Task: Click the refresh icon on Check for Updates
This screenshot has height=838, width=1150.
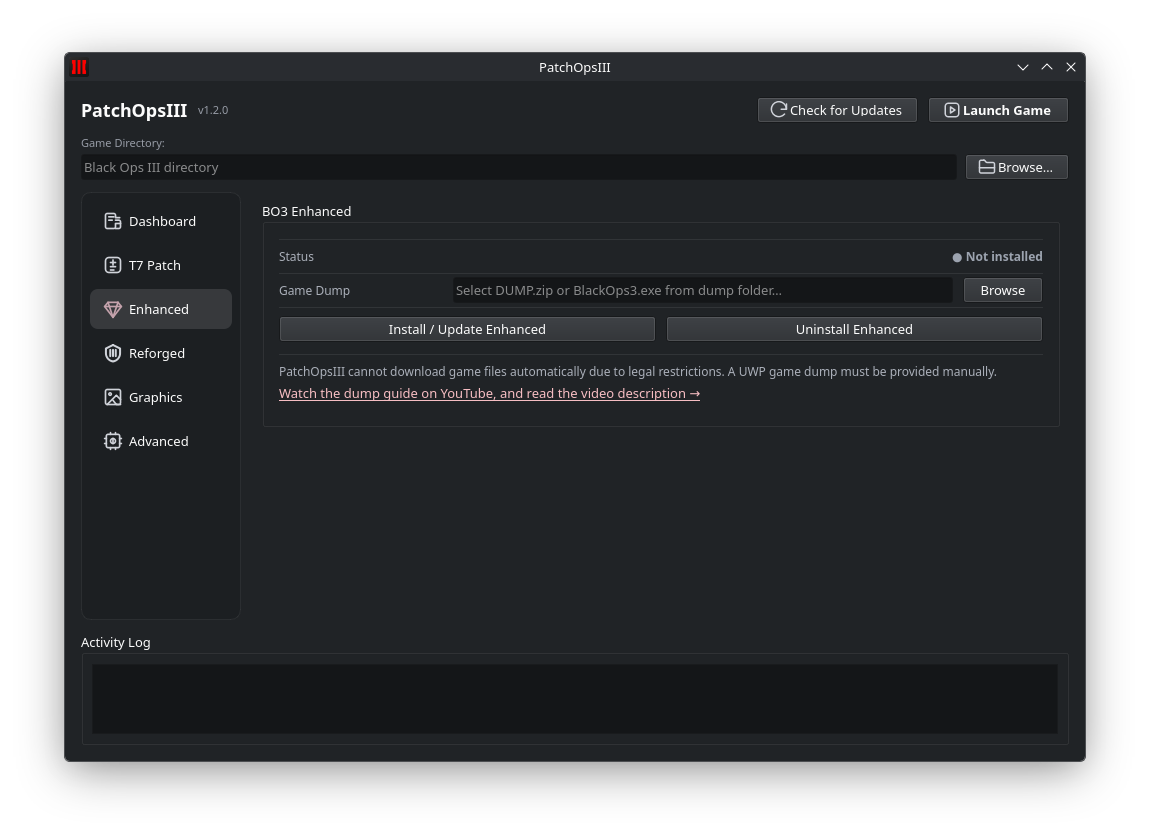Action: [x=778, y=110]
